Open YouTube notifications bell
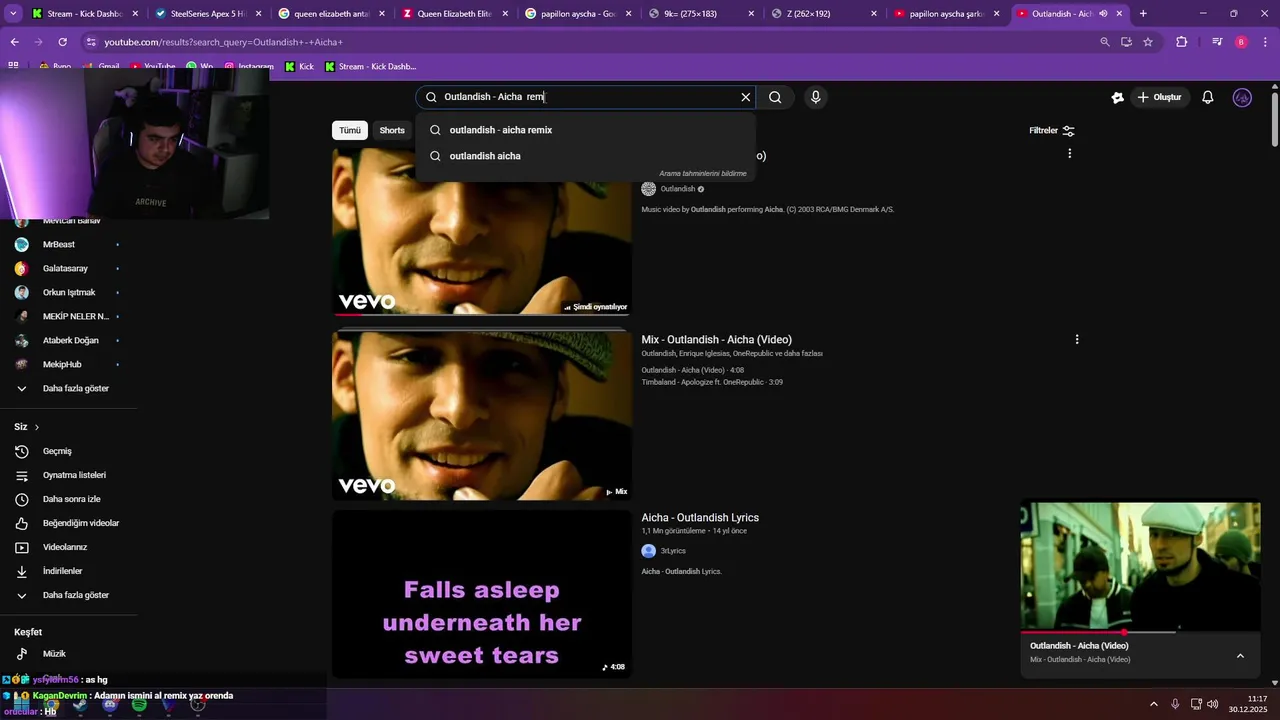Screen dimensions: 1280x720 pos(1208,97)
